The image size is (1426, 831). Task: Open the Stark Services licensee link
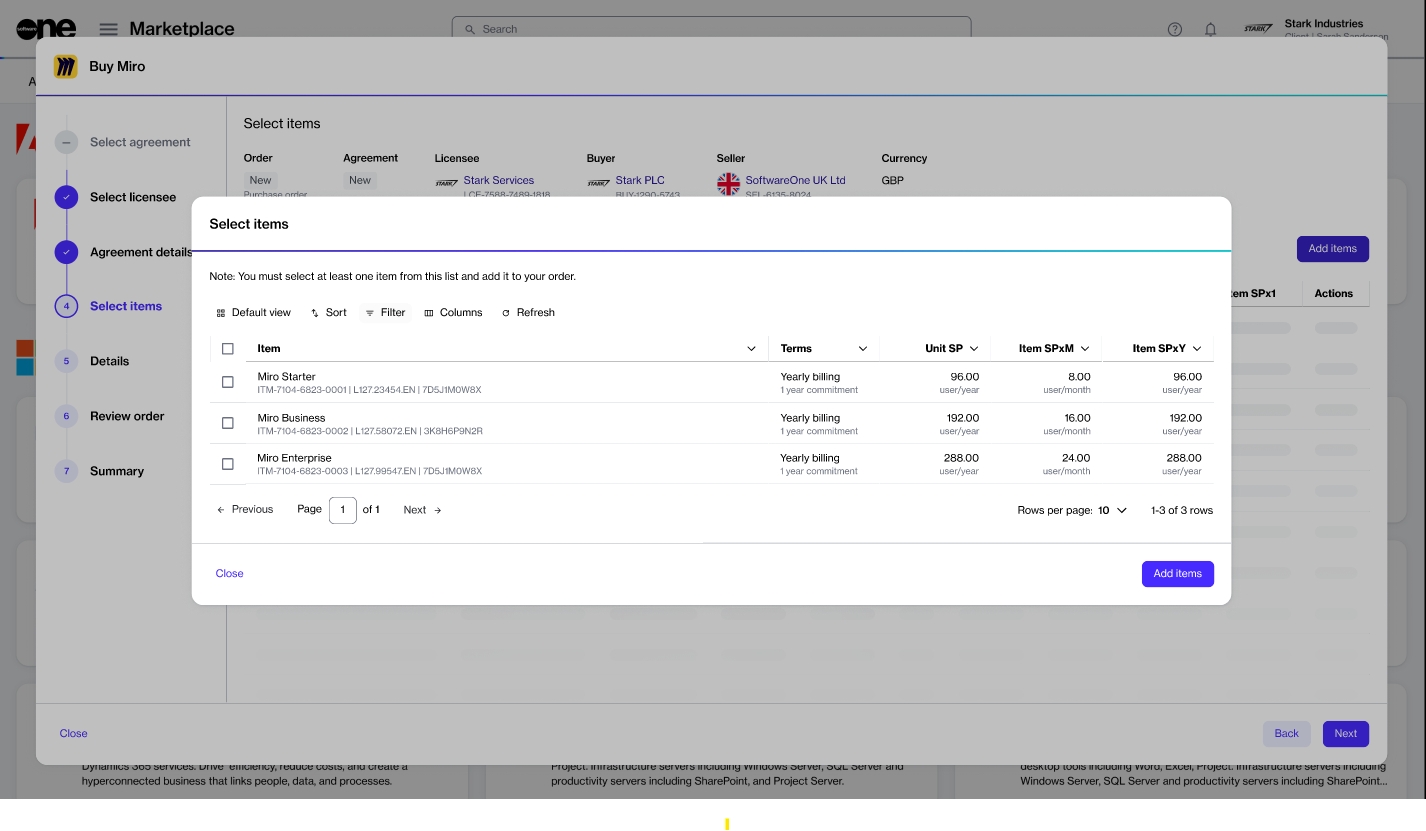pyautogui.click(x=498, y=181)
